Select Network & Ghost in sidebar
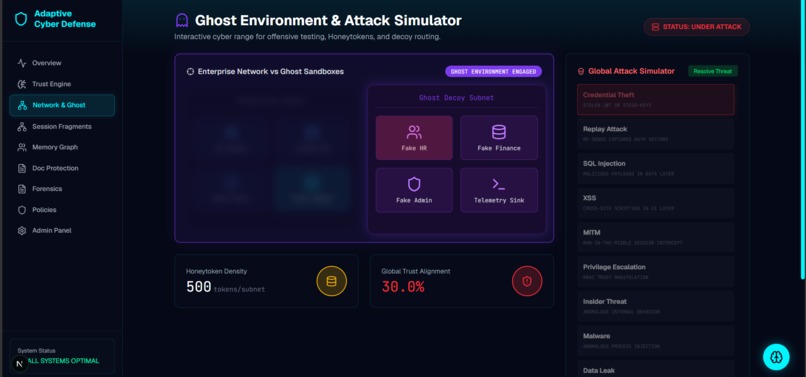 pos(62,105)
